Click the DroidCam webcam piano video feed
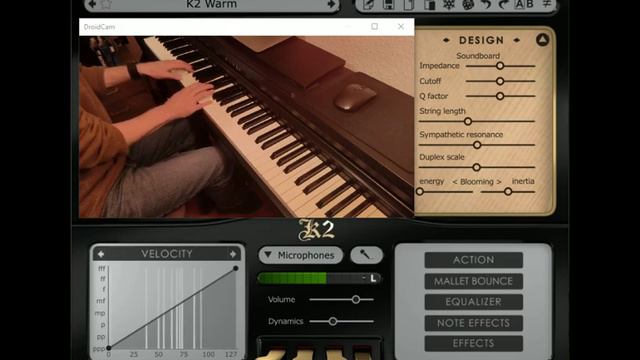Viewport: 640px width, 360px height. click(x=247, y=127)
